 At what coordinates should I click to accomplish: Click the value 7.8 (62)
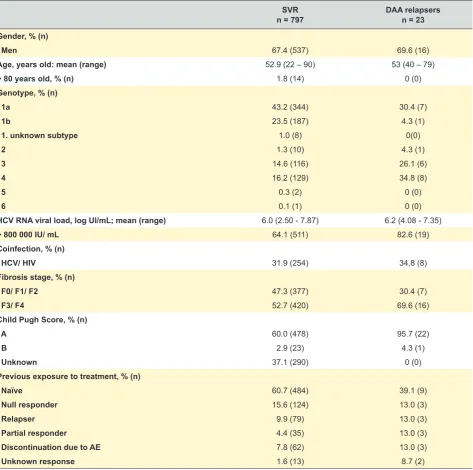pos(290,447)
